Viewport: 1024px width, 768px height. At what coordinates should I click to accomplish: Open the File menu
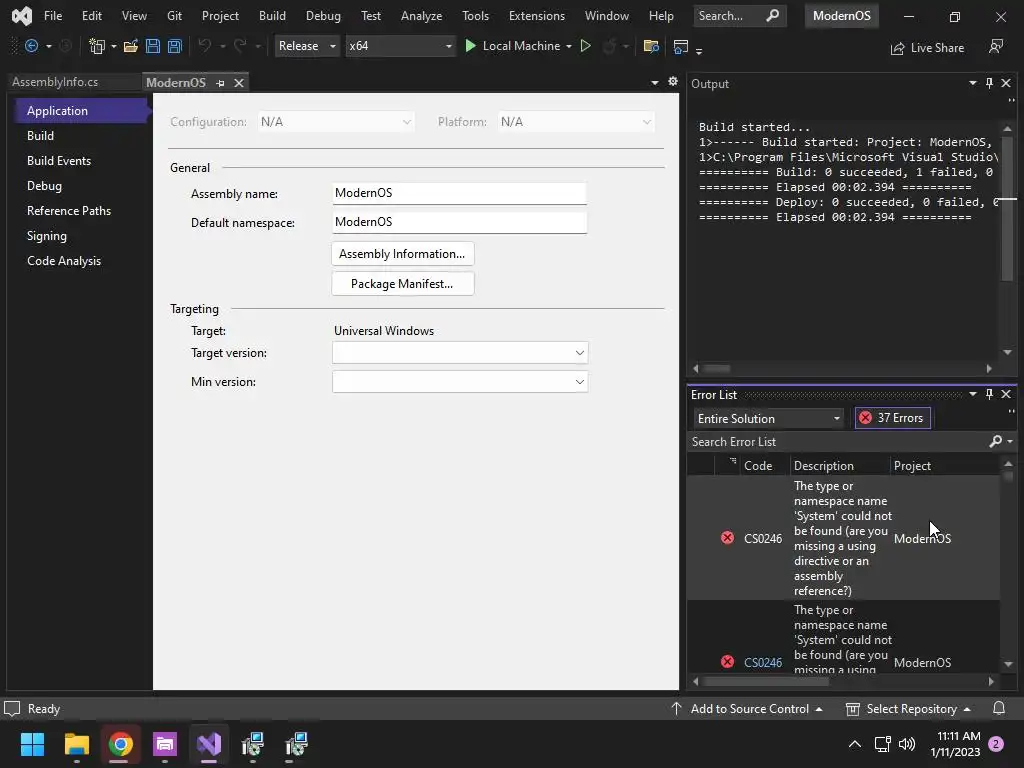(x=53, y=16)
